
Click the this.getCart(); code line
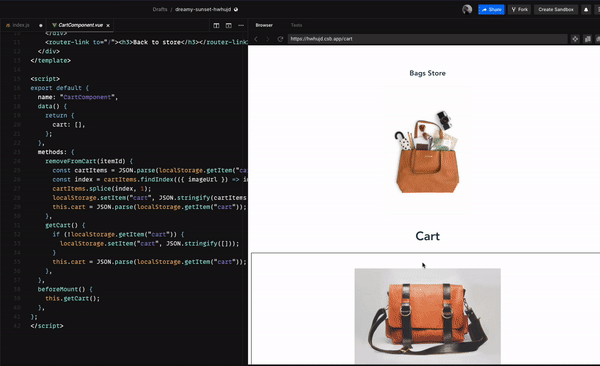pyautogui.click(x=72, y=298)
